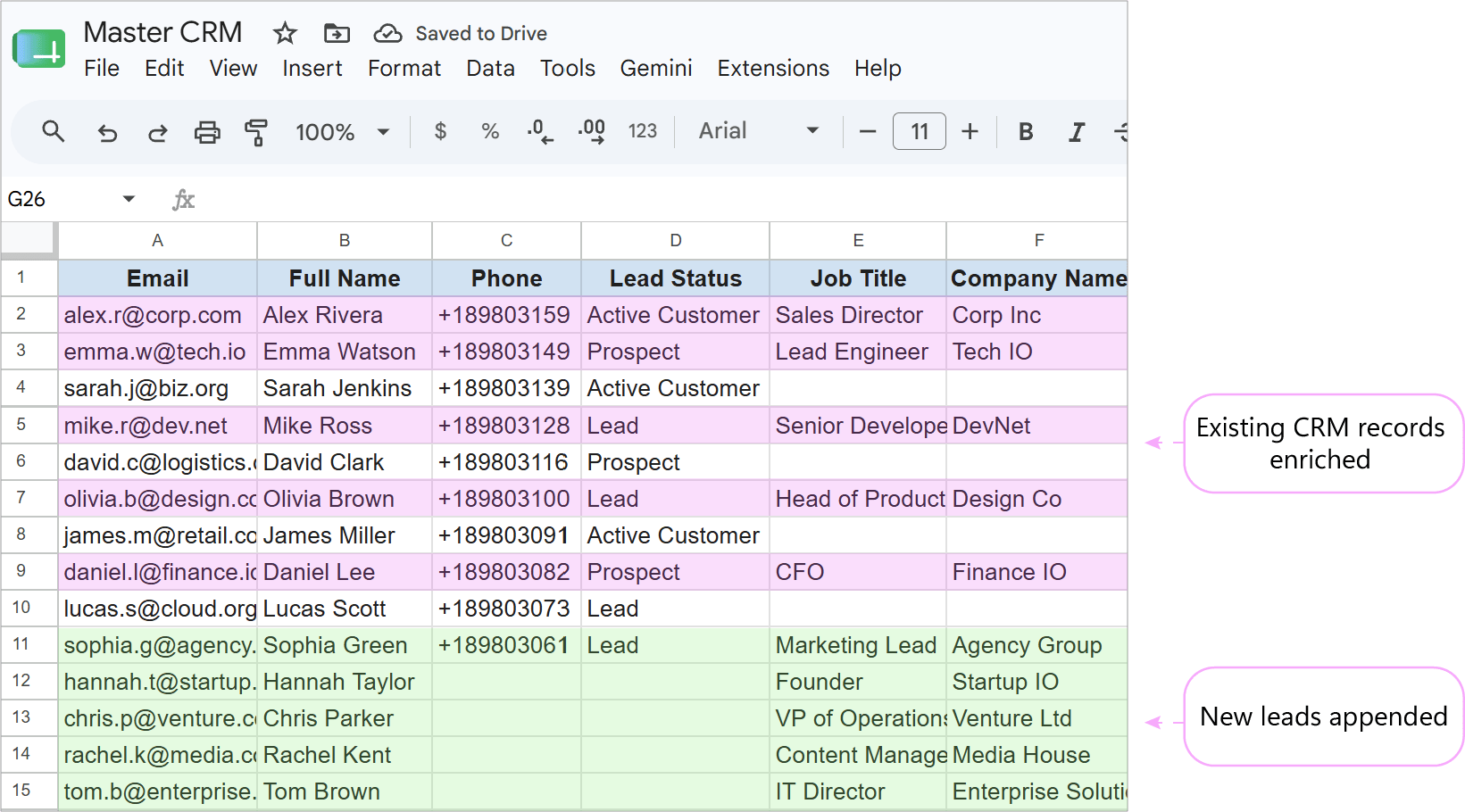Open the Arial font dropdown

[759, 131]
